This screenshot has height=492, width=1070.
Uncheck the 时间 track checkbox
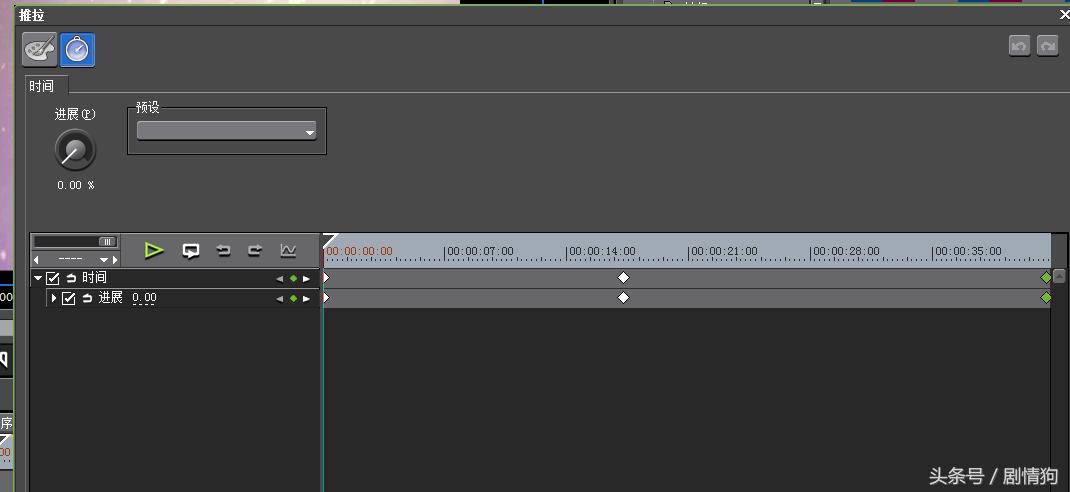coord(53,278)
